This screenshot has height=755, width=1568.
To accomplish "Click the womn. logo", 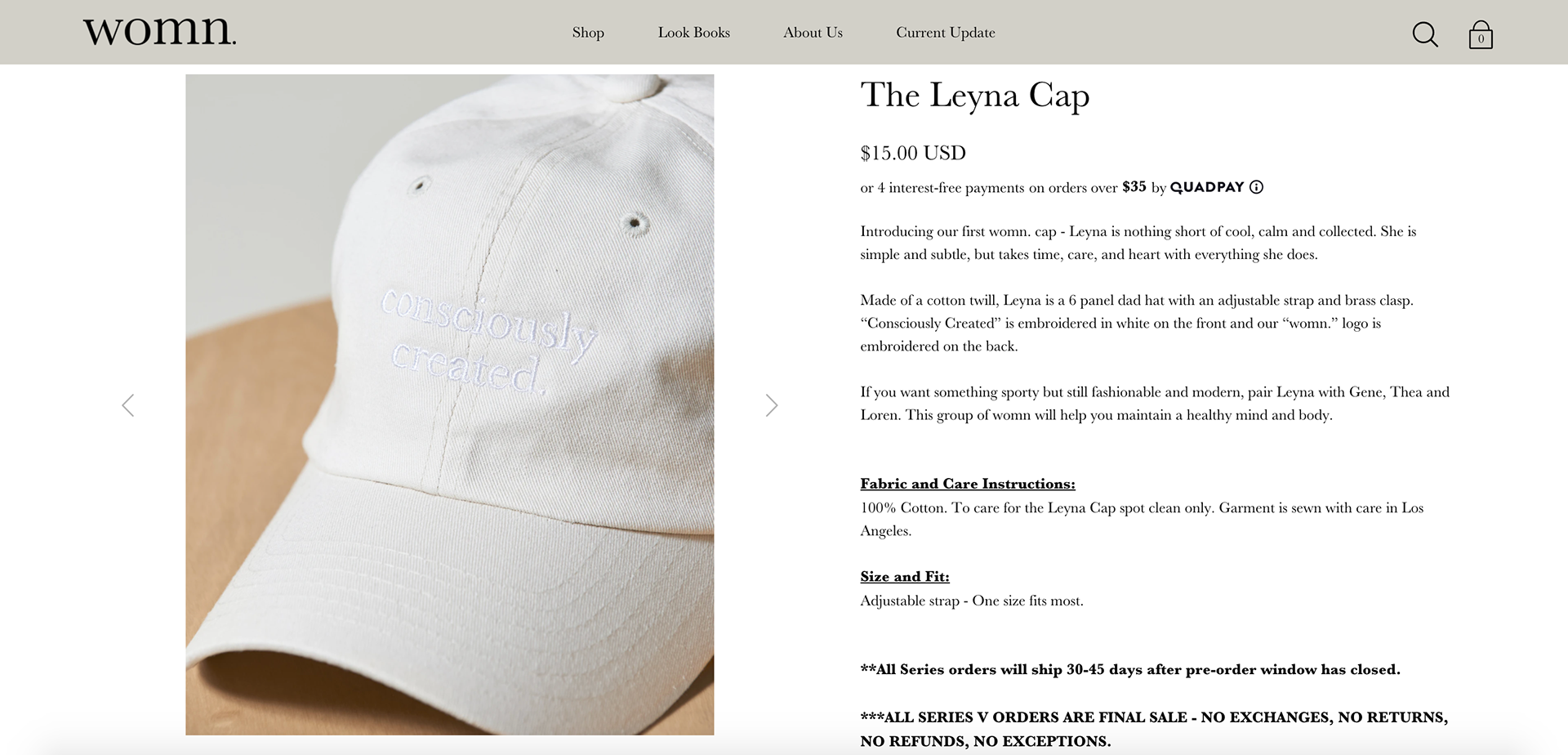I will coord(159,31).
